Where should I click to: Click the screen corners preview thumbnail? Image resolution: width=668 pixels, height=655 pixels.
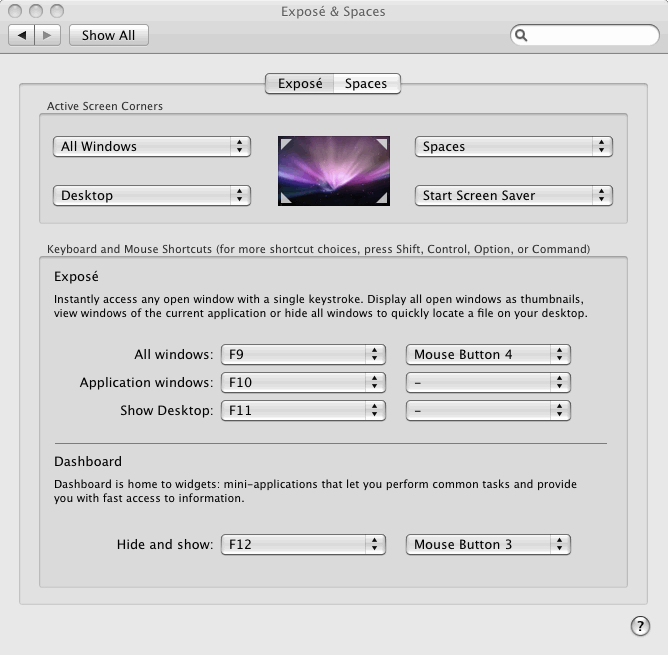[333, 171]
